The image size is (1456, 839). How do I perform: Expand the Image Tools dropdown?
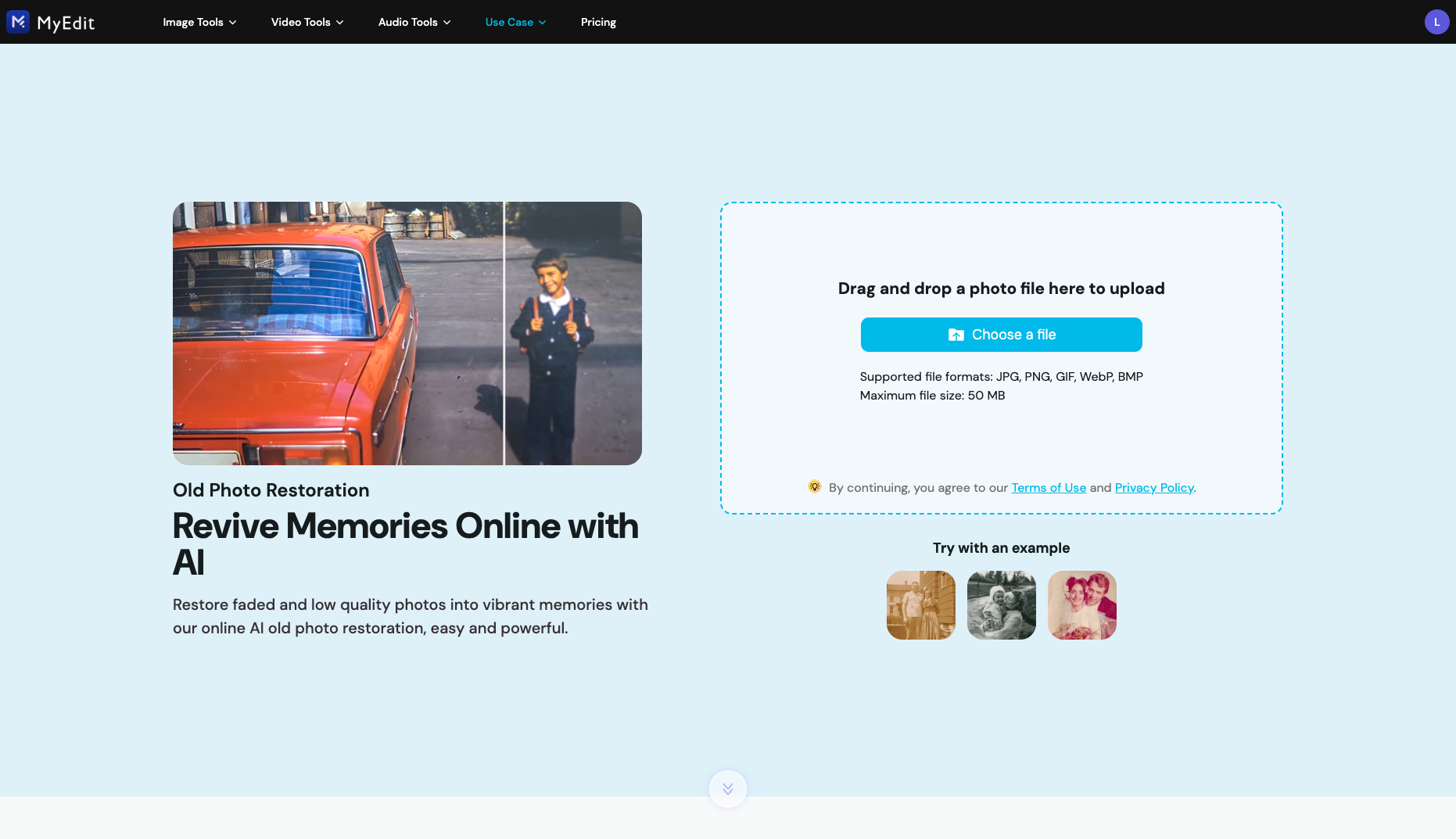point(199,22)
